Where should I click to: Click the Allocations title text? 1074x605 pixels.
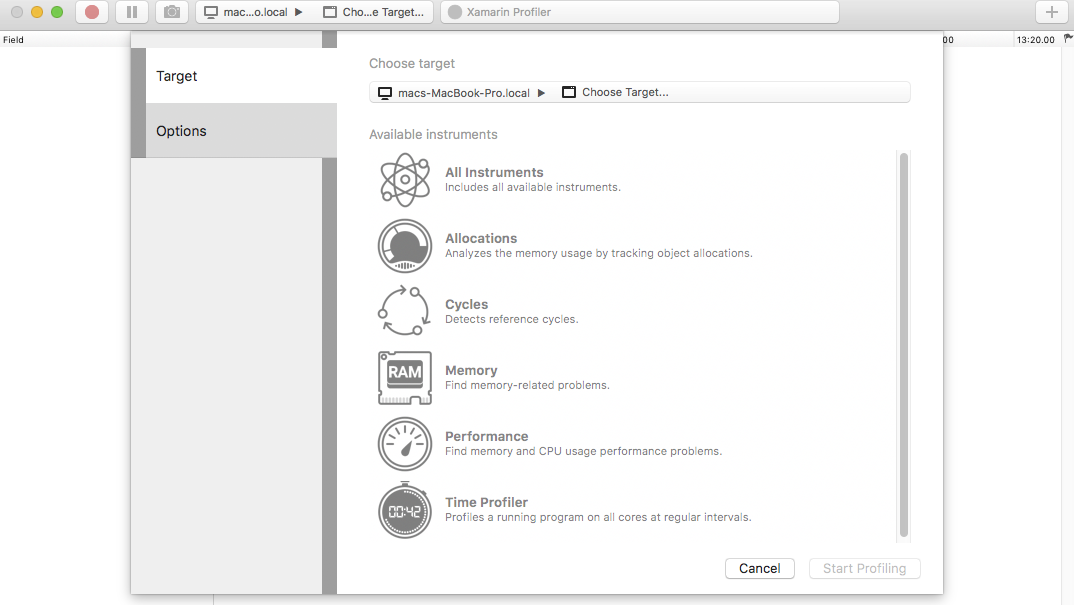tap(481, 238)
